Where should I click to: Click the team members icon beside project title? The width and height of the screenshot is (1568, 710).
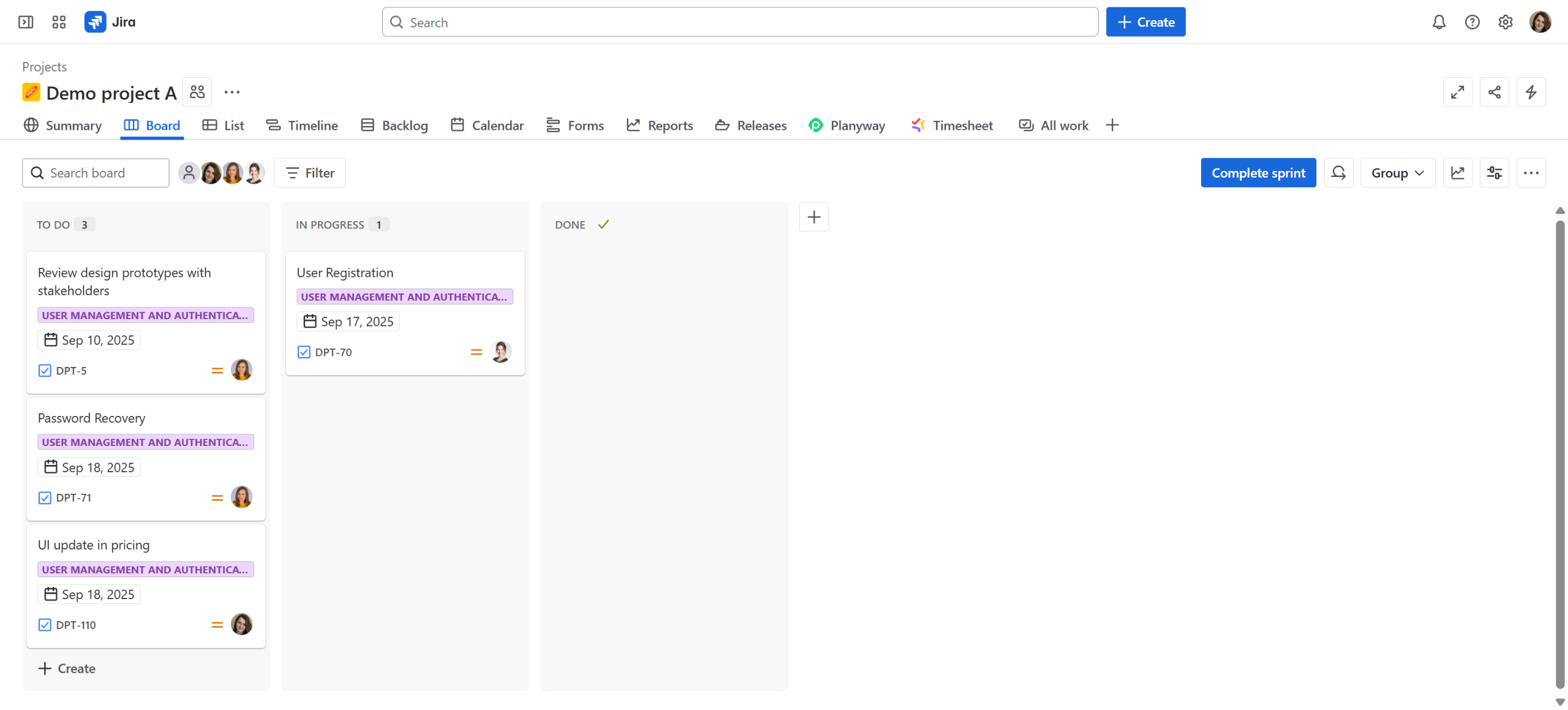pyautogui.click(x=197, y=92)
